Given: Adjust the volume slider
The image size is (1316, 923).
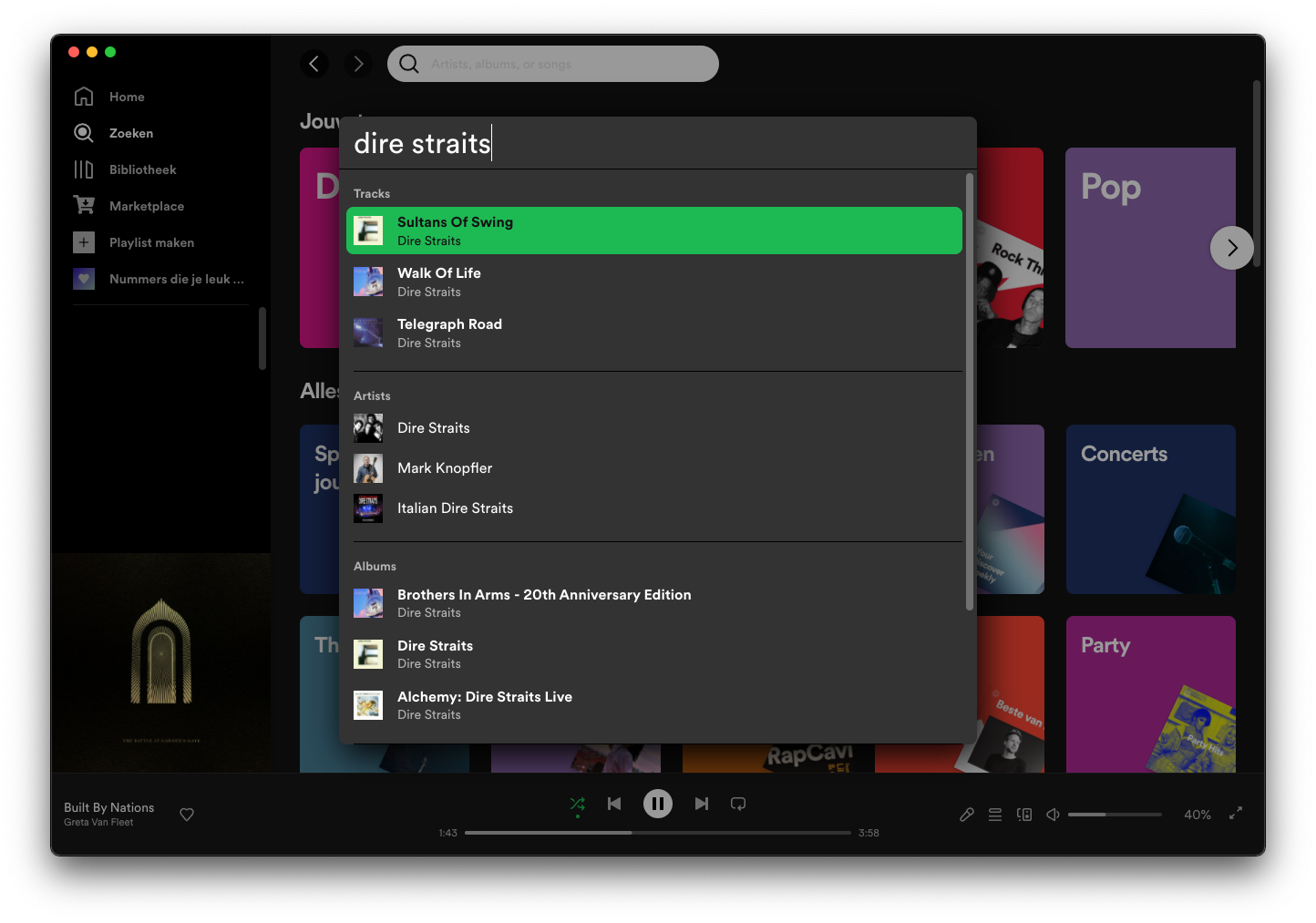Looking at the screenshot, I should coord(1115,815).
